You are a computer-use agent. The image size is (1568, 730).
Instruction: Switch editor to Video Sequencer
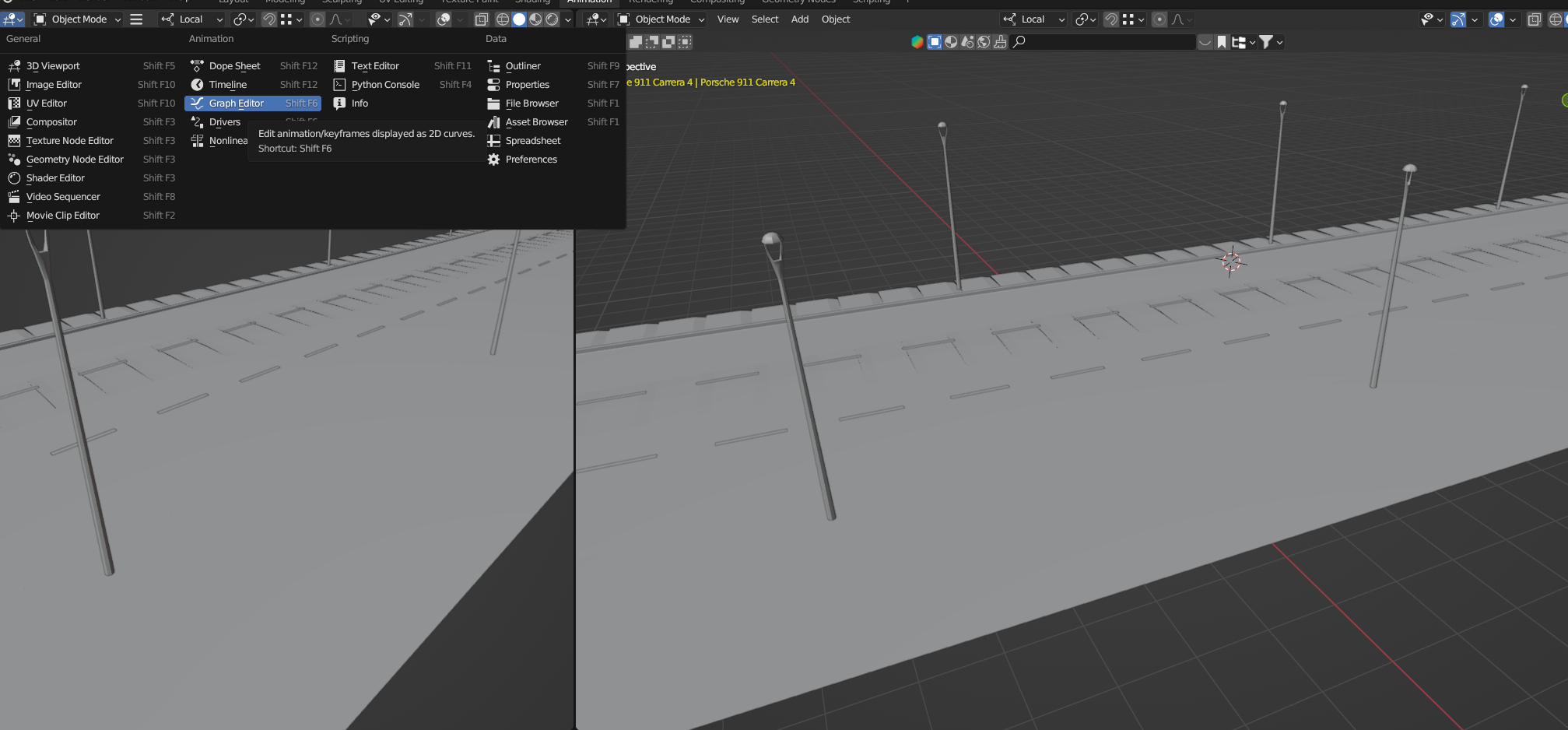tap(91, 197)
